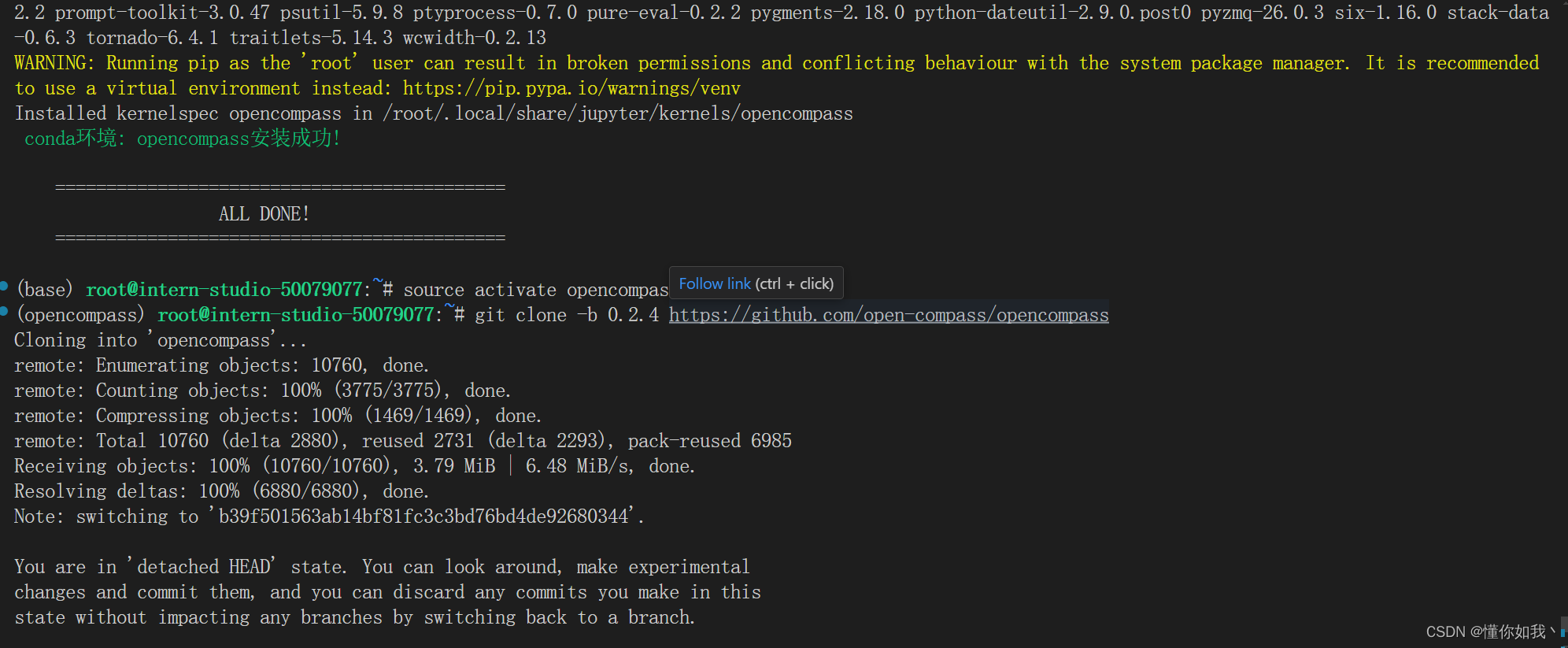The width and height of the screenshot is (1568, 648).
Task: Select the 'ALL DONE!' banner text
Action: (x=264, y=214)
